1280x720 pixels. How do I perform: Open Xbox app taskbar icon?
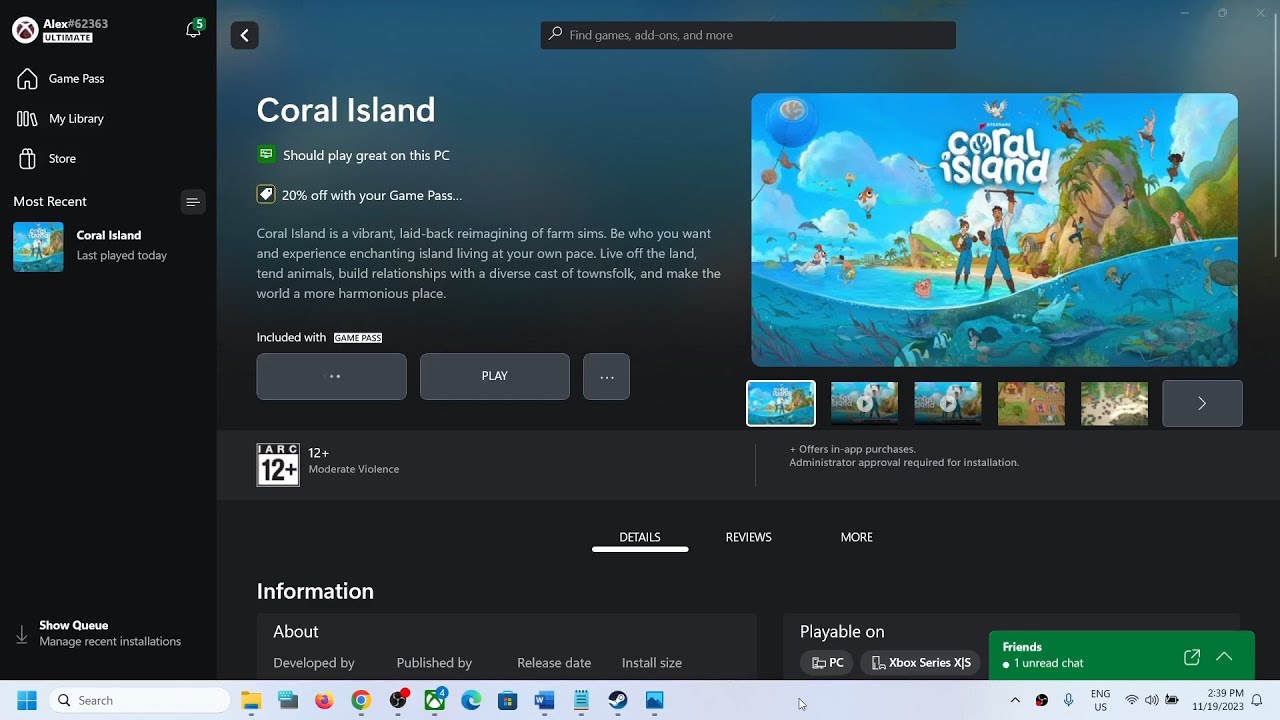435,700
